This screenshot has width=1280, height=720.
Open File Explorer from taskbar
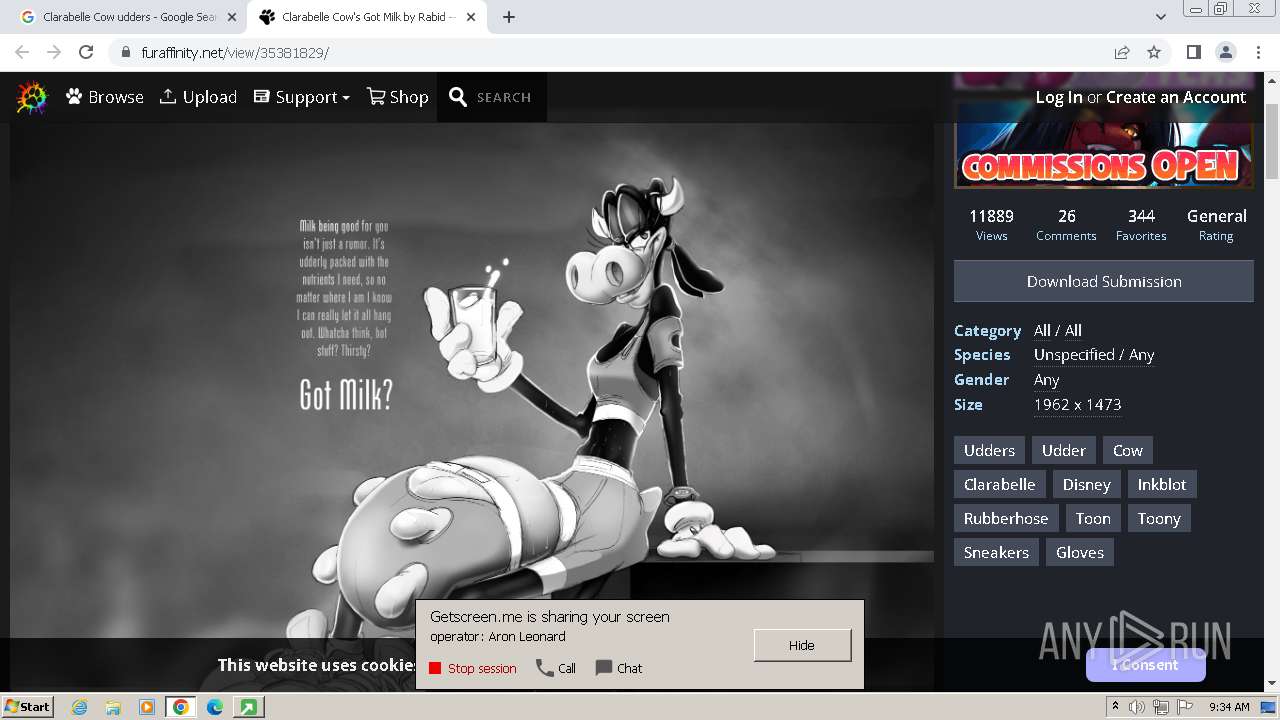113,707
